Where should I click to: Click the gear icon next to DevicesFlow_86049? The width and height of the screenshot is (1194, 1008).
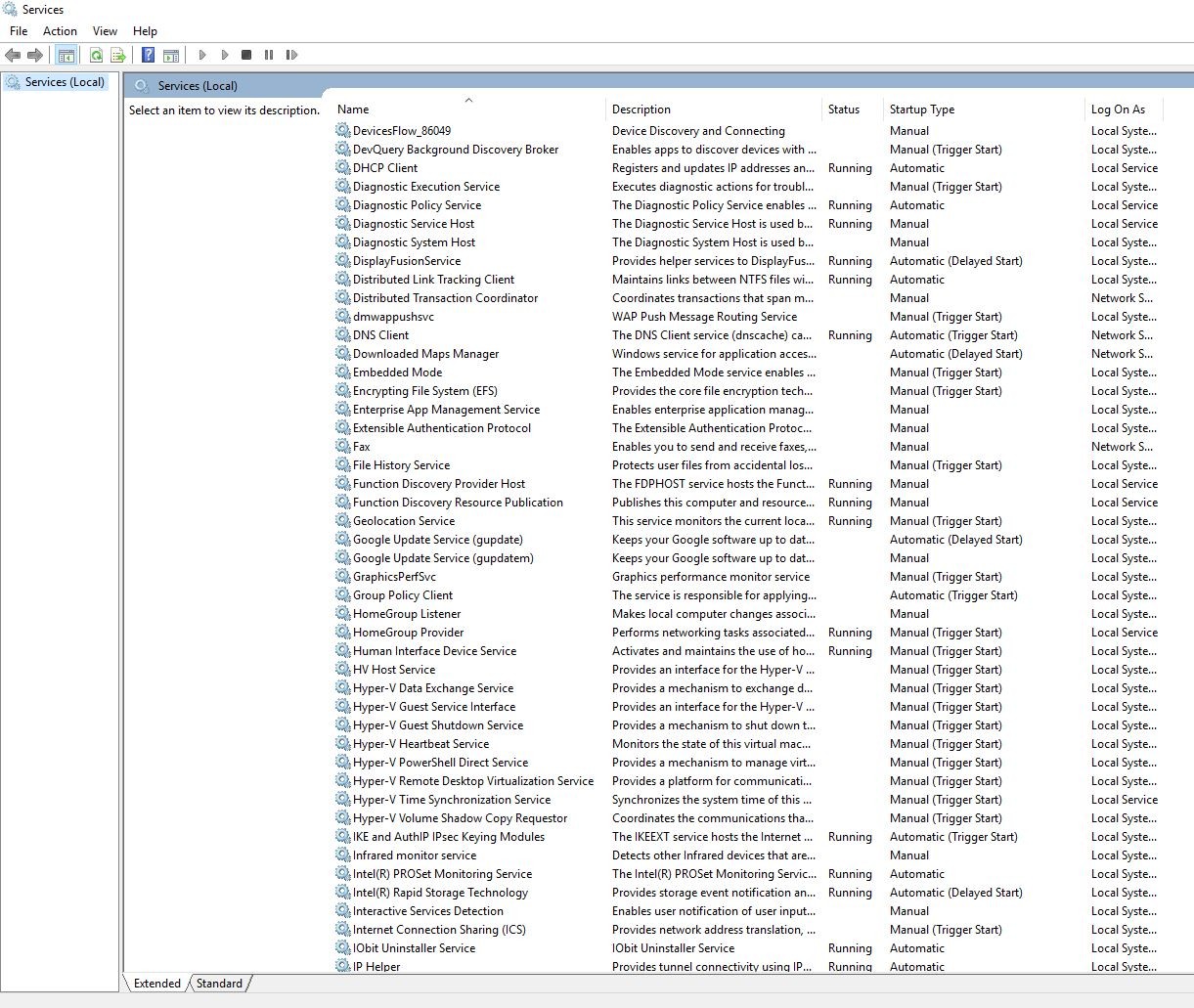pos(342,130)
